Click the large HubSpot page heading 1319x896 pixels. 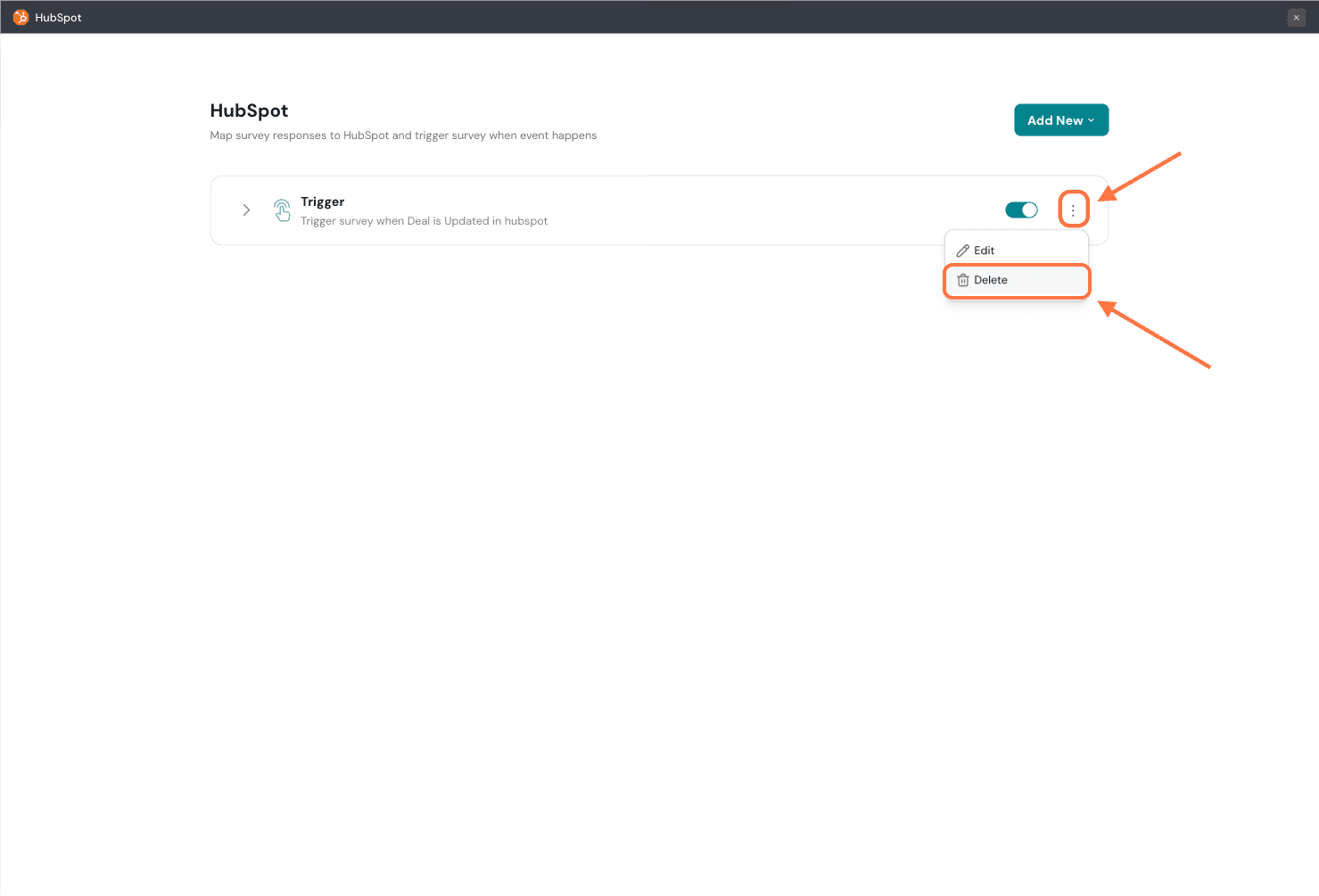click(x=249, y=111)
